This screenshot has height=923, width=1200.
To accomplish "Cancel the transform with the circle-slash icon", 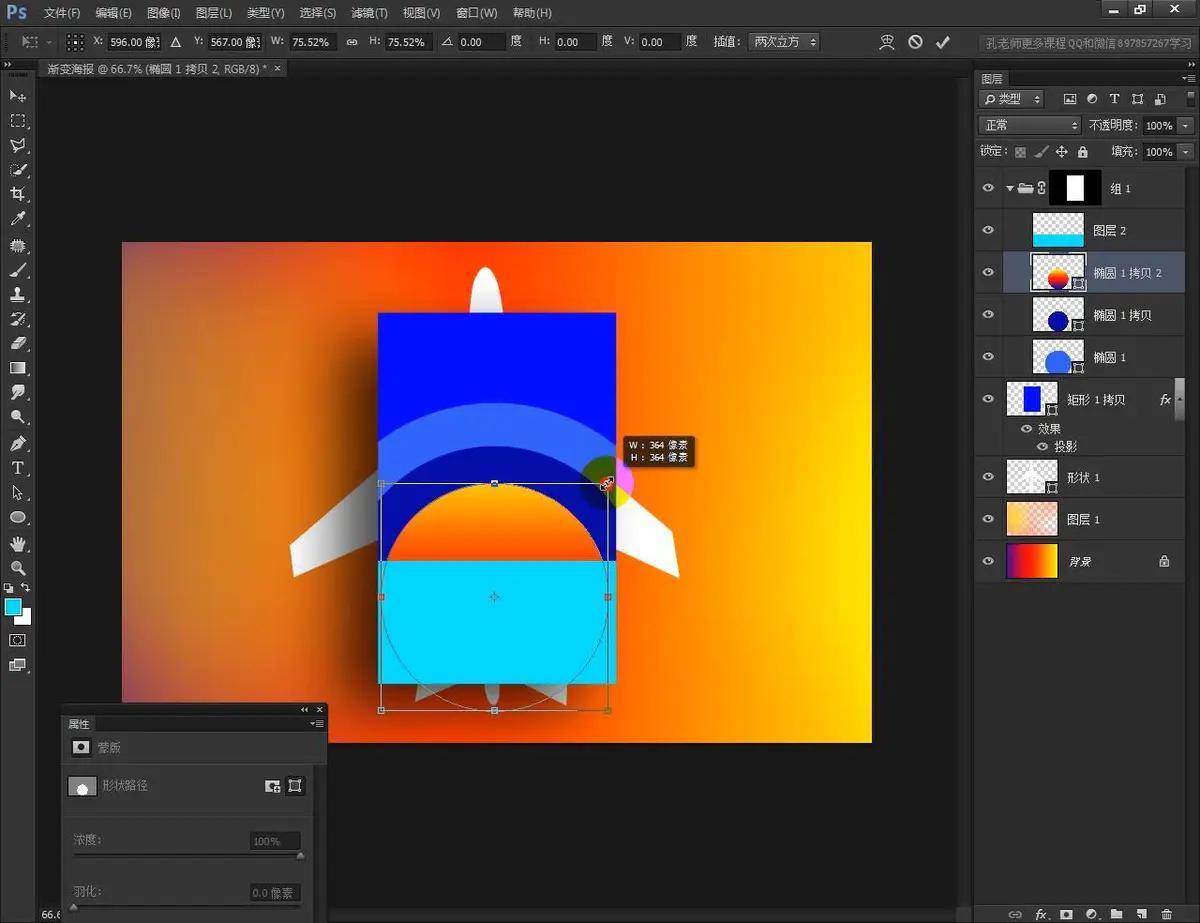I will pos(915,42).
